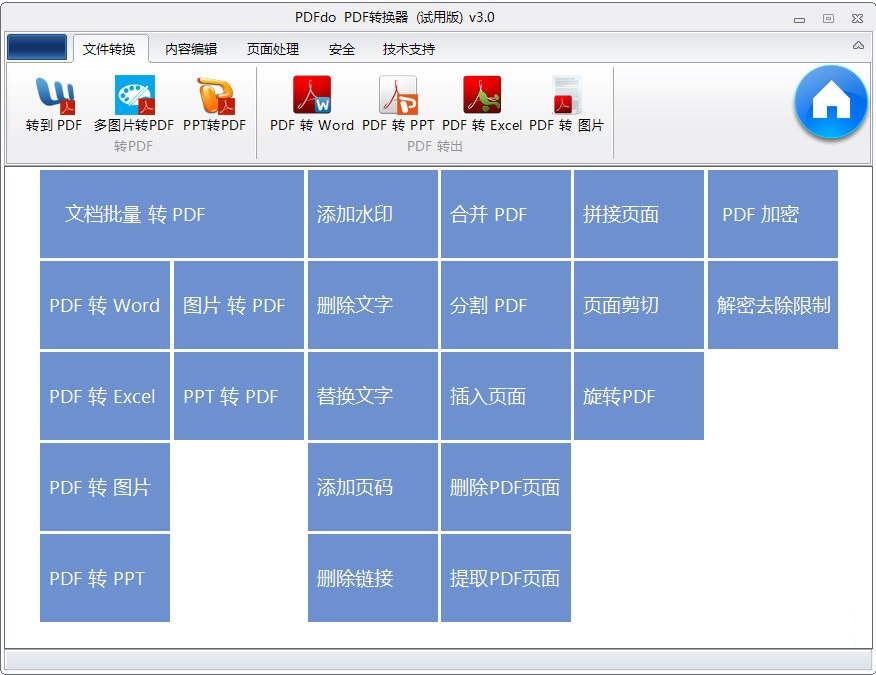Open the 解密去除限制 tool
Image resolution: width=876 pixels, height=675 pixels.
point(772,305)
